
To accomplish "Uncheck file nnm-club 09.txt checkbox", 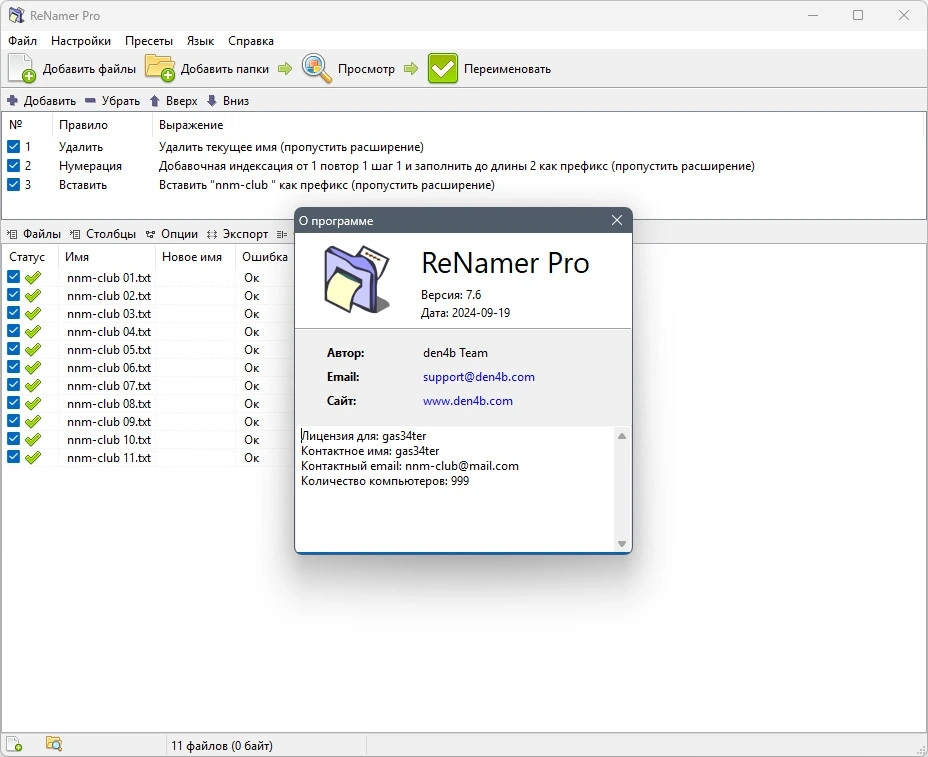I will point(14,421).
